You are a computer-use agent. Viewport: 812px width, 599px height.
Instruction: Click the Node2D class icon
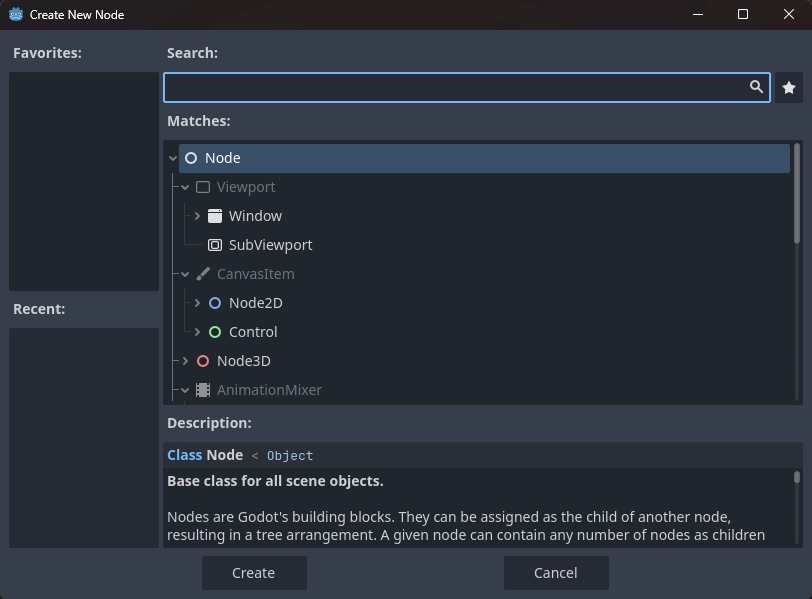click(215, 302)
